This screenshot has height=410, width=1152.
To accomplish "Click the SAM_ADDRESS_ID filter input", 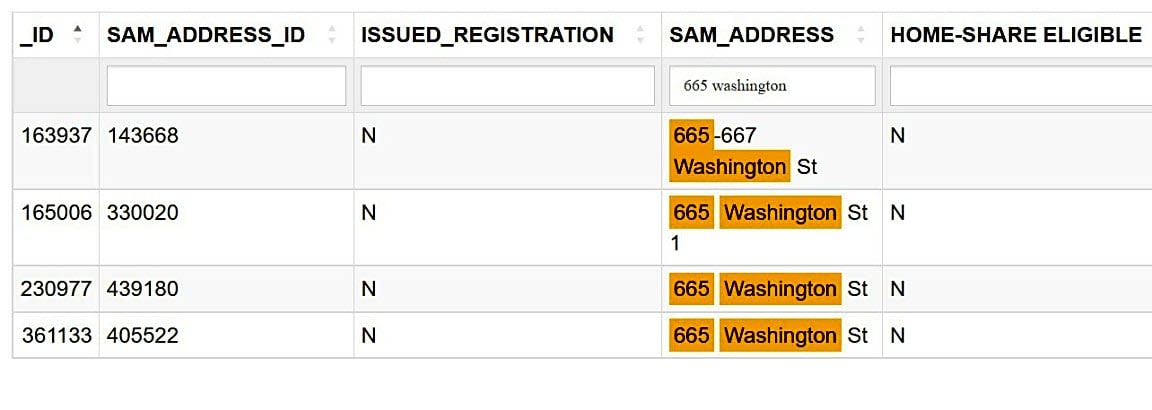I will (226, 86).
